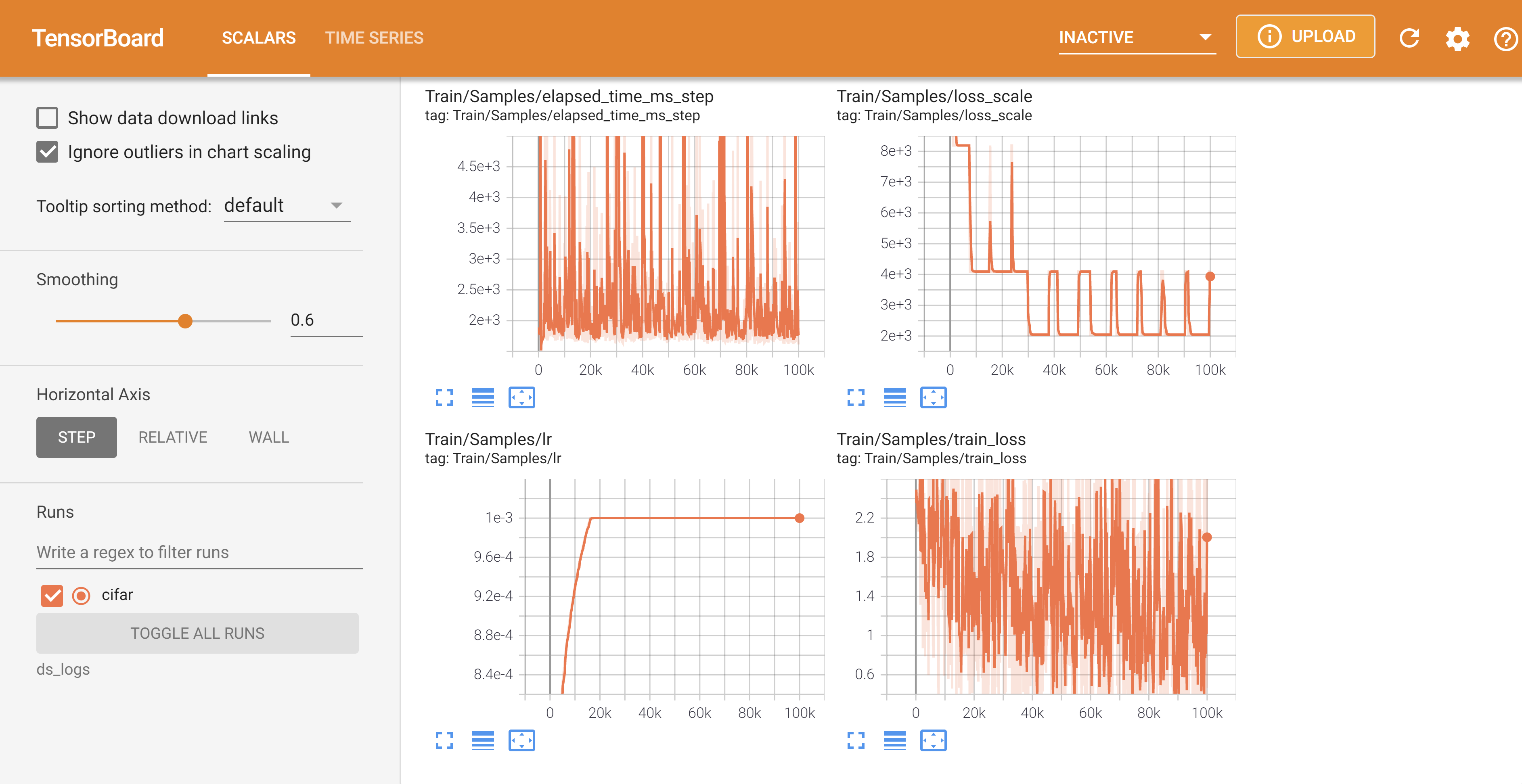Toggle the Show data download links checkbox
Screen dimensions: 1522x784
click(47, 117)
